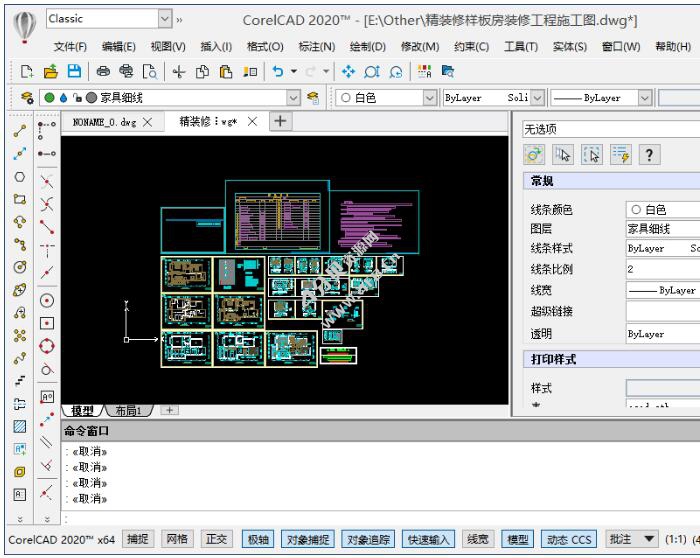Toggle the 快速输入 button
Viewport: 700px width, 558px height.
click(429, 539)
